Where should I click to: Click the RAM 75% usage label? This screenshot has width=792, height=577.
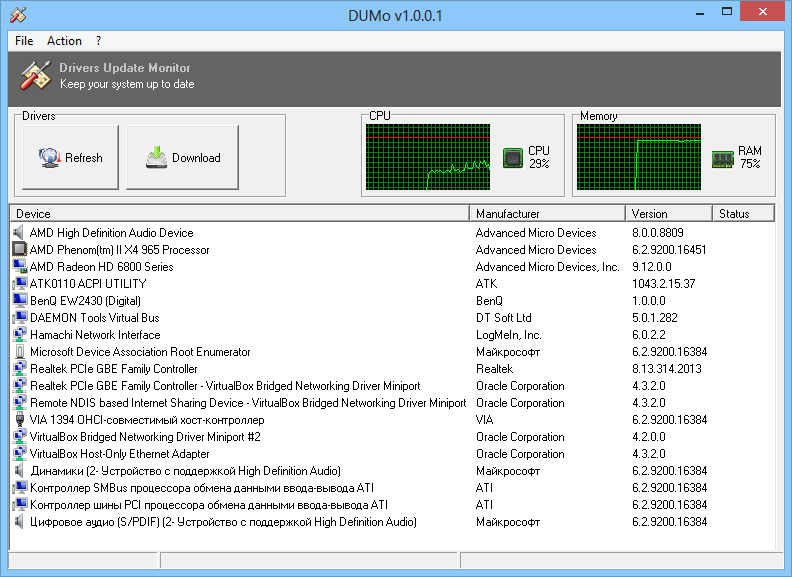click(750, 157)
